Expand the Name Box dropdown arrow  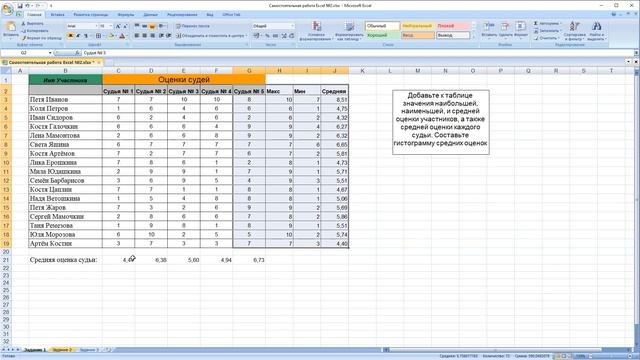click(x=50, y=53)
